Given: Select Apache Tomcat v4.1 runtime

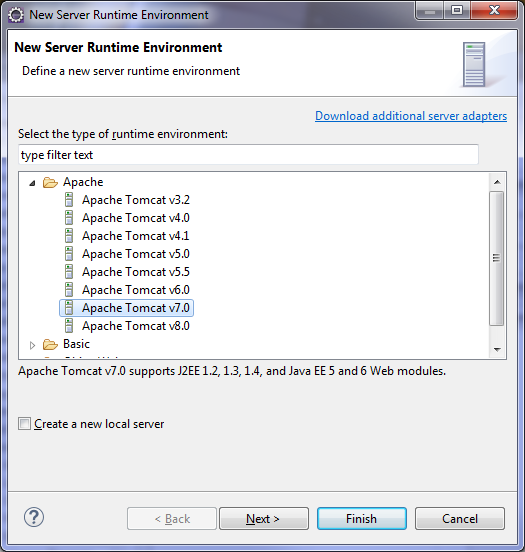Looking at the screenshot, I should click(136, 236).
